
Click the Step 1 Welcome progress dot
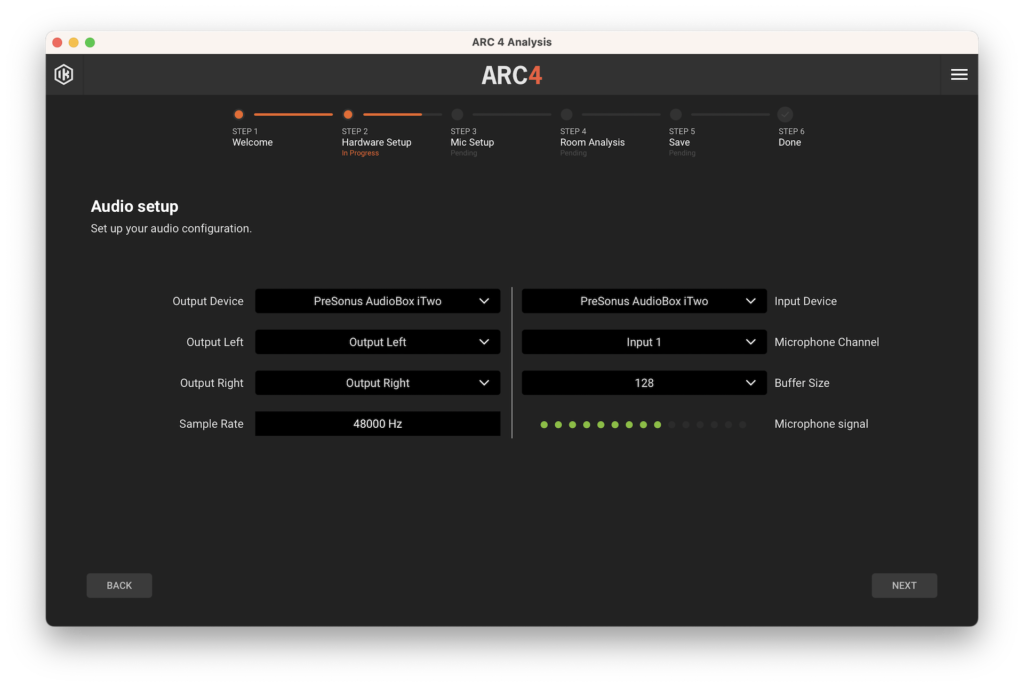pos(238,115)
